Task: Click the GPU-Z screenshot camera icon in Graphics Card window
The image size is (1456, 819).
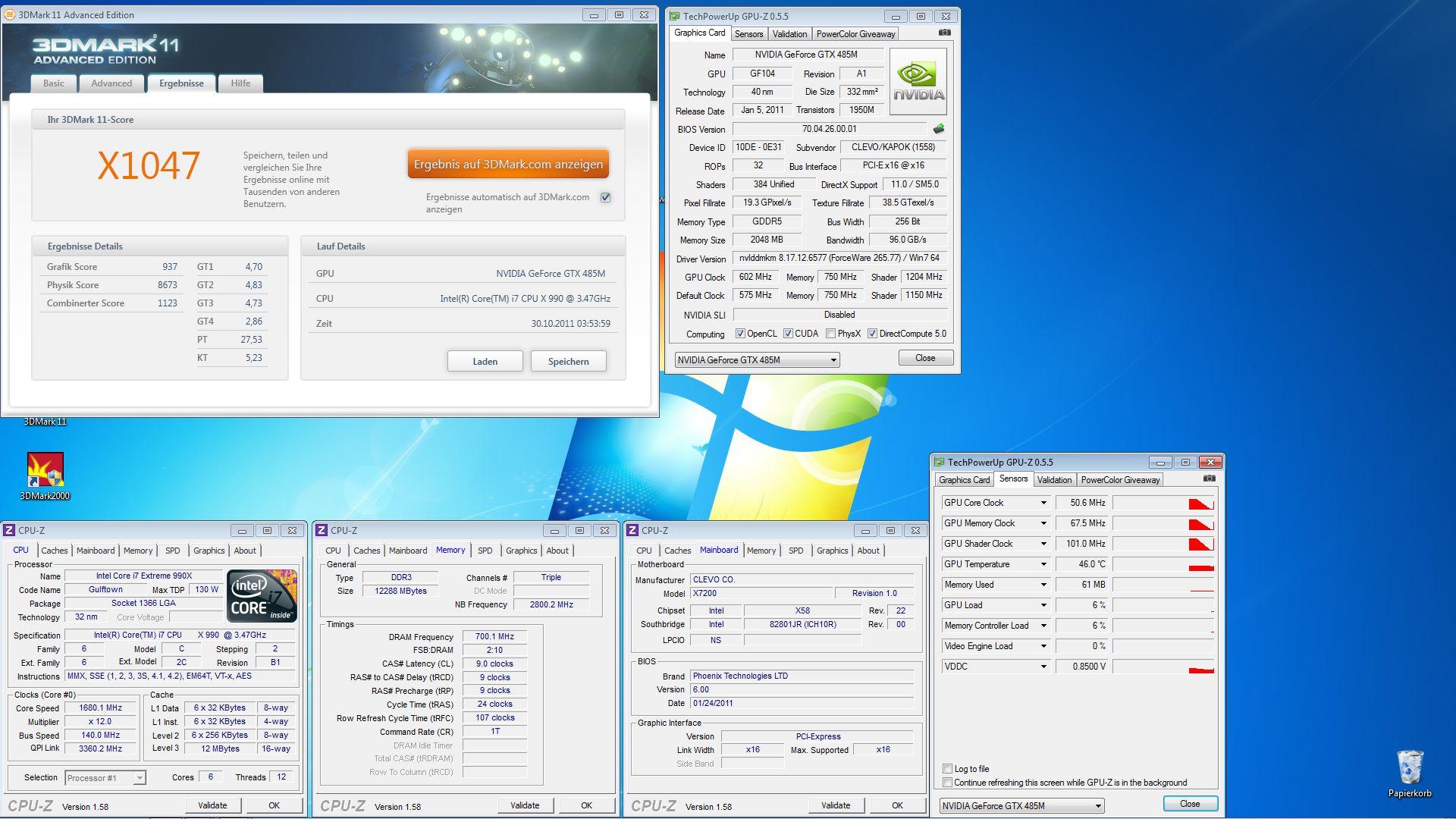Action: point(944,33)
